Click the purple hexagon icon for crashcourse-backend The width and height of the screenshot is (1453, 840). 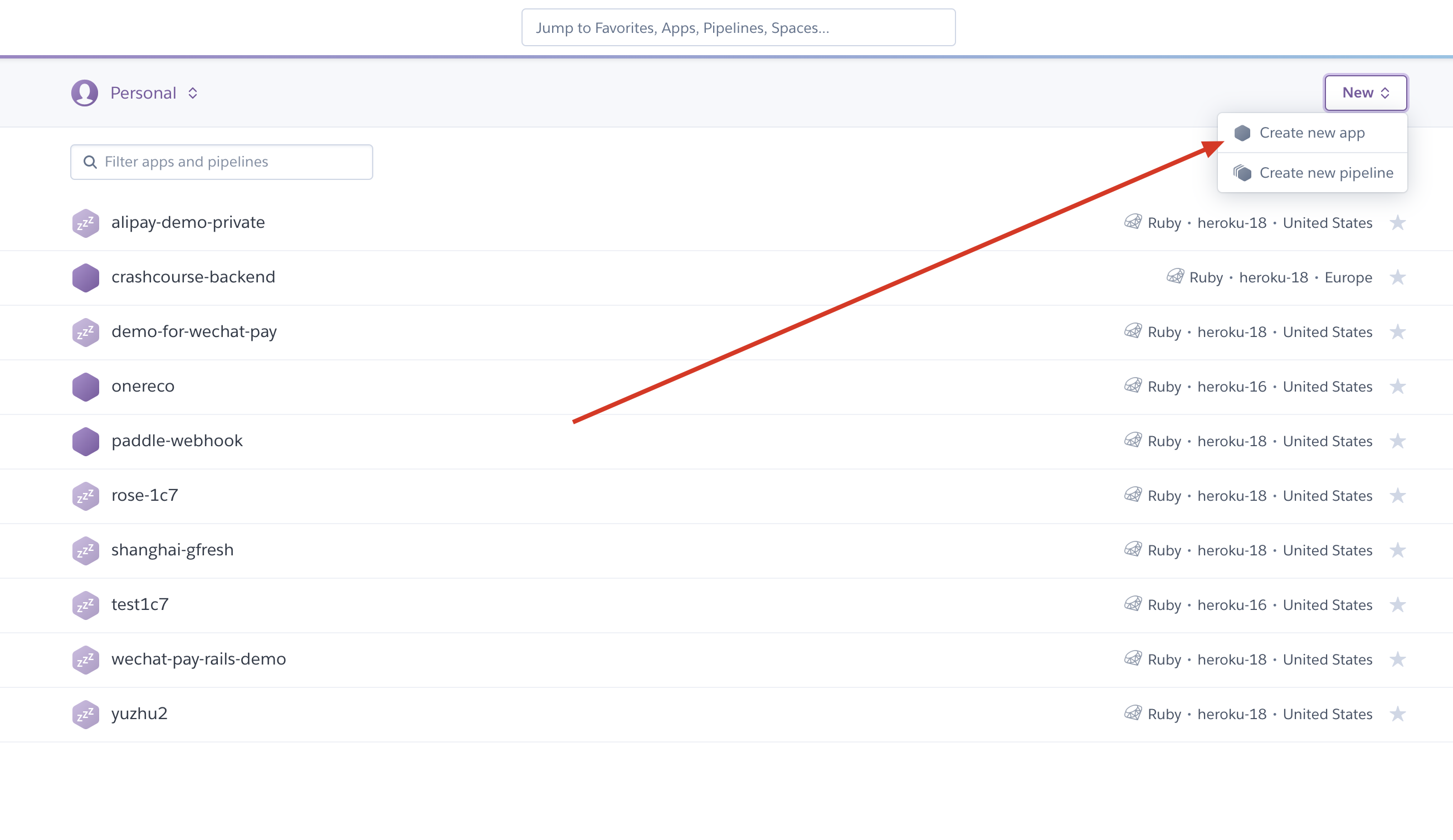click(85, 278)
